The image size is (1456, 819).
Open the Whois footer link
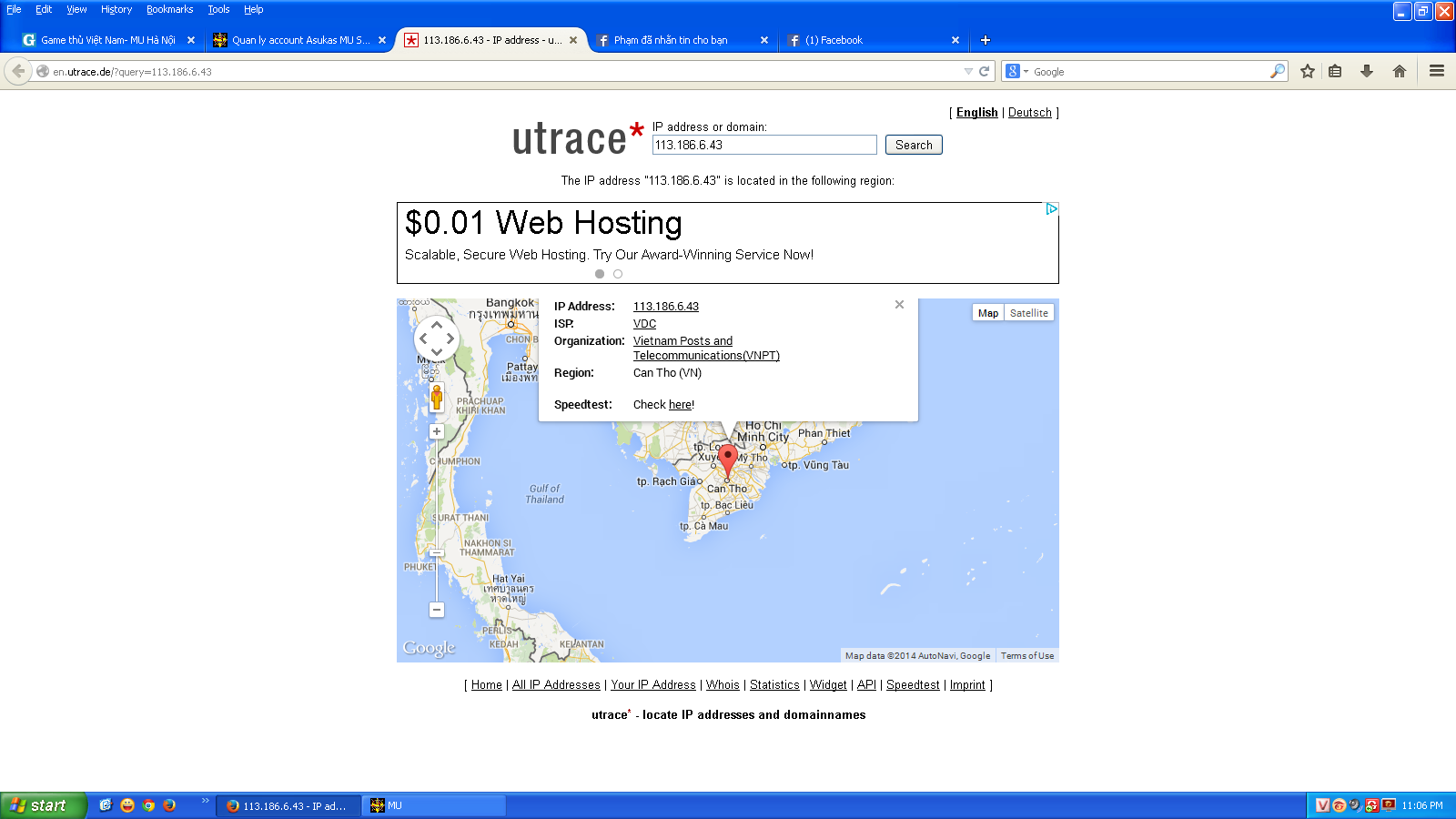pyautogui.click(x=723, y=685)
